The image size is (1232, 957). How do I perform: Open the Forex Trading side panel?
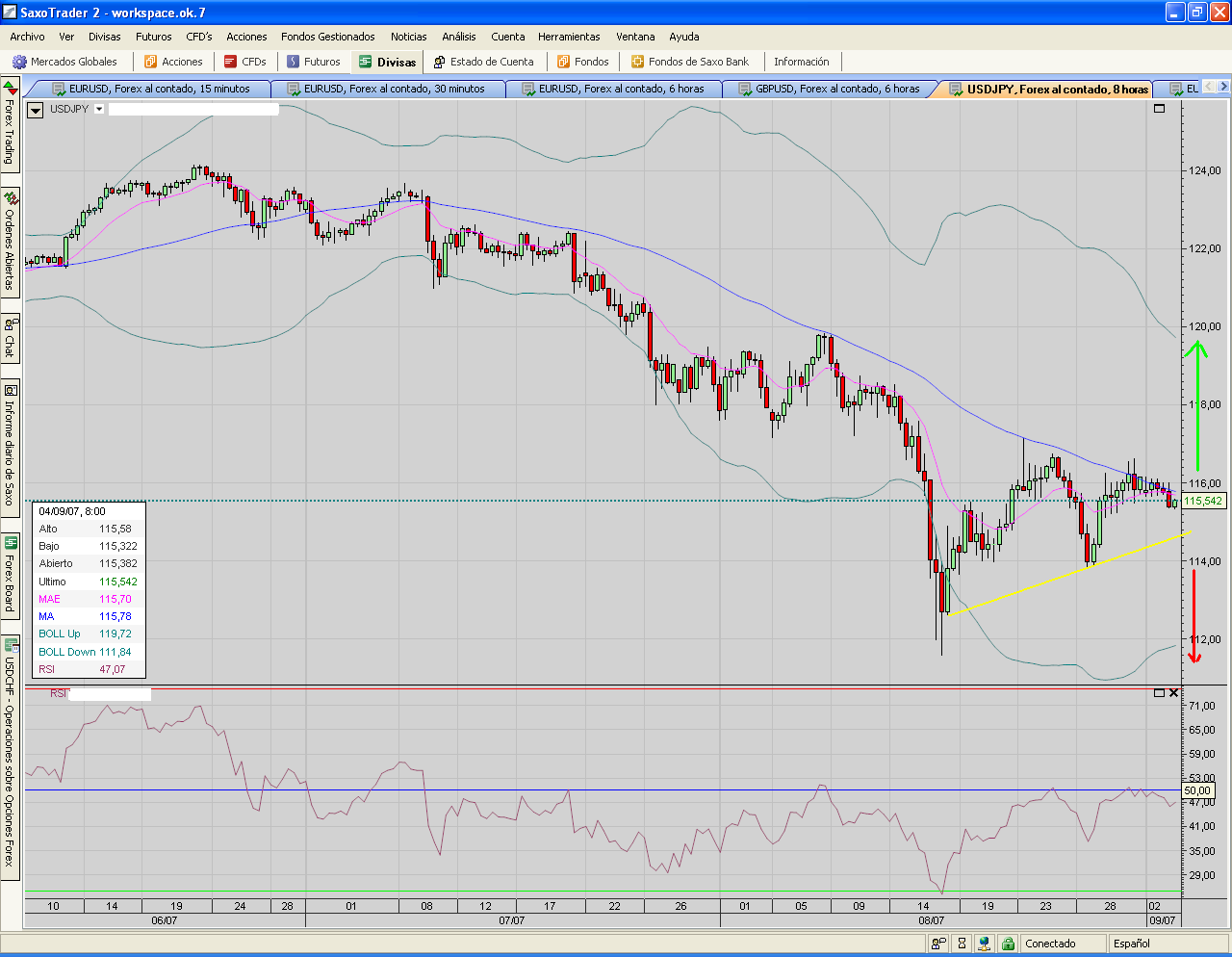[x=10, y=126]
